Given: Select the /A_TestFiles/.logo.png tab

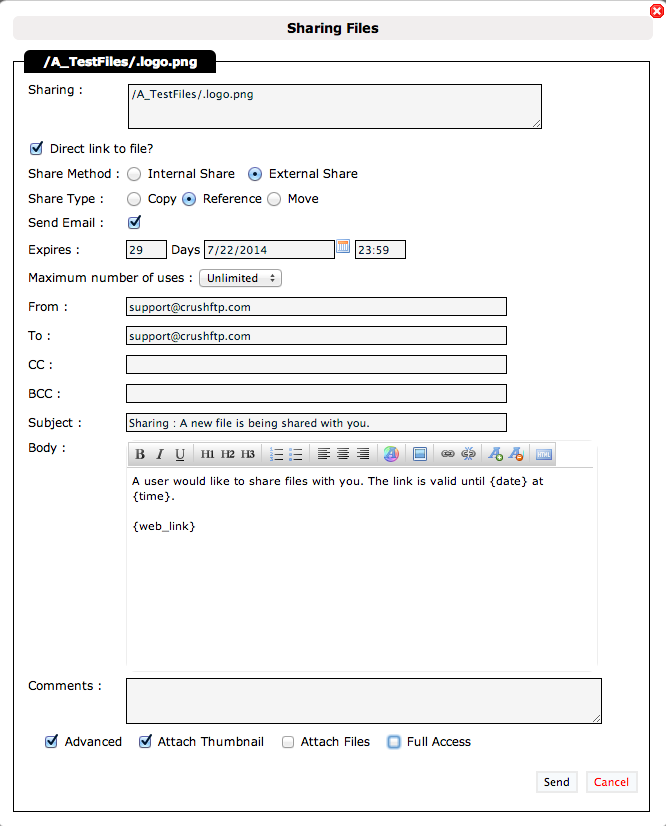Looking at the screenshot, I should click(x=120, y=62).
